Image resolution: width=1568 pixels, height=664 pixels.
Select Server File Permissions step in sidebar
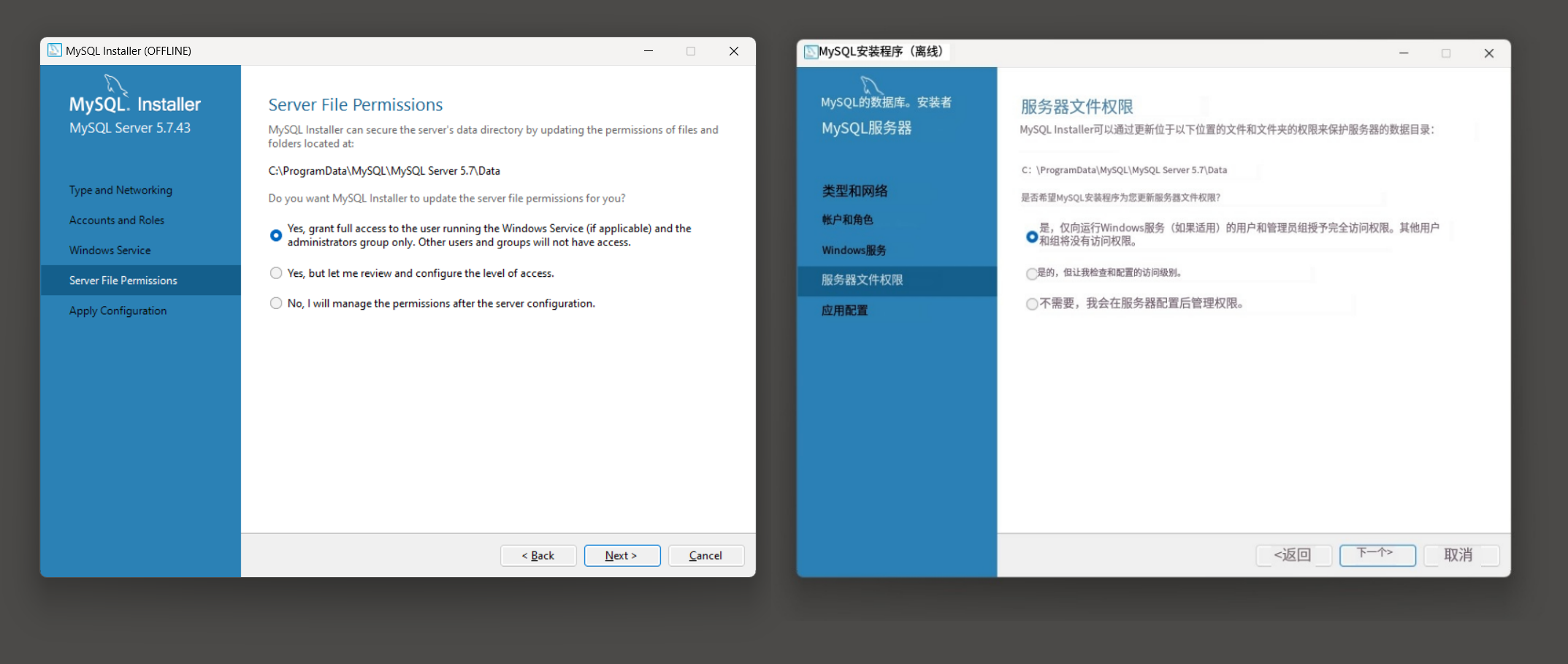point(140,281)
